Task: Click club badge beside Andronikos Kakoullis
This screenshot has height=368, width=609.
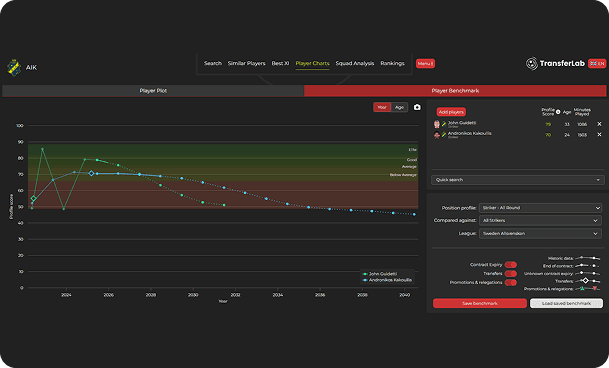Action: 444,134
